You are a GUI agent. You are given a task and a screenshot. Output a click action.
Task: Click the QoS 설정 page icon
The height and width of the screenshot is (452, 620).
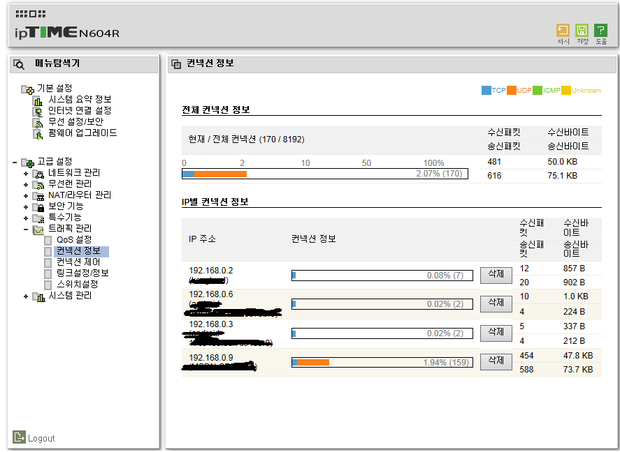(48, 240)
